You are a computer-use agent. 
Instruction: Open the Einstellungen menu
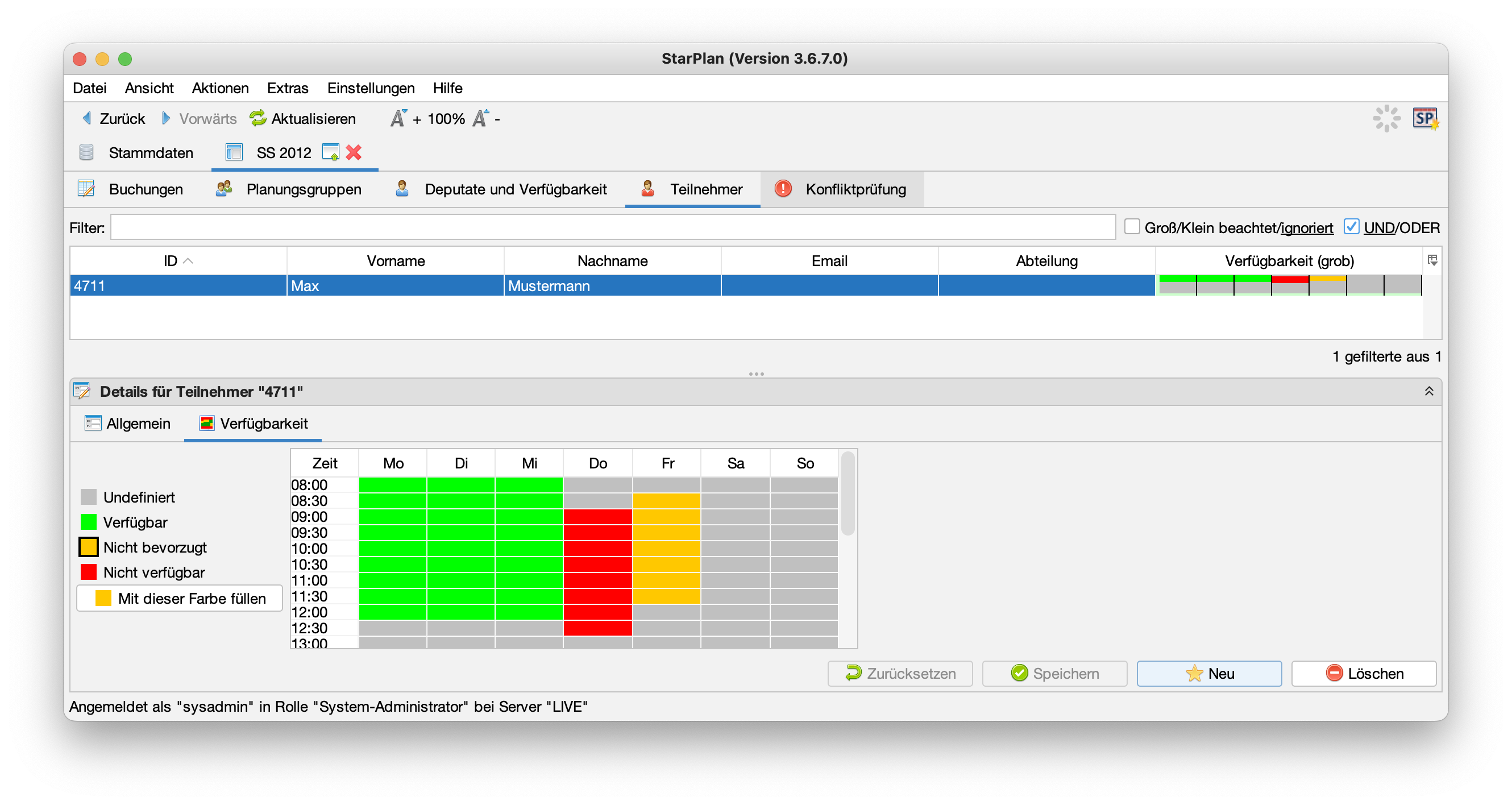click(x=371, y=88)
